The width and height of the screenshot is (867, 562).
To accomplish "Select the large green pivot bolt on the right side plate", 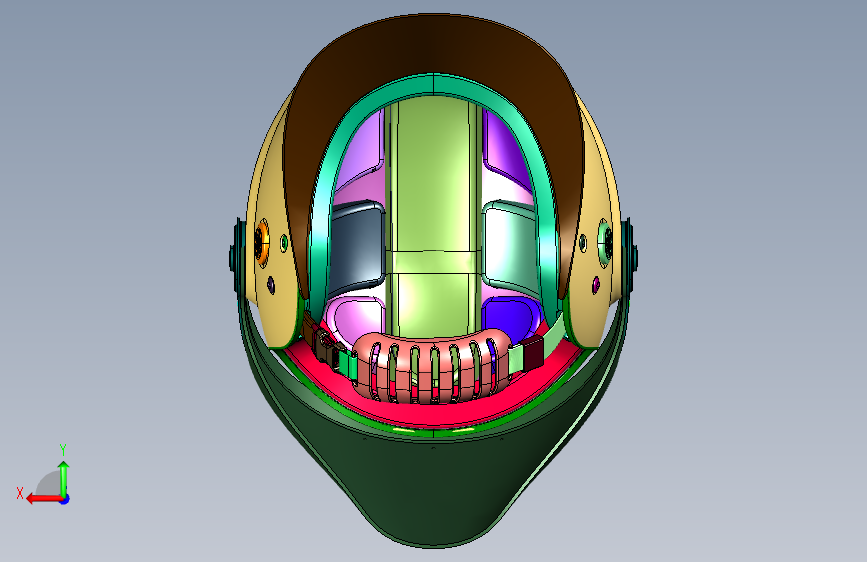I will [x=605, y=243].
